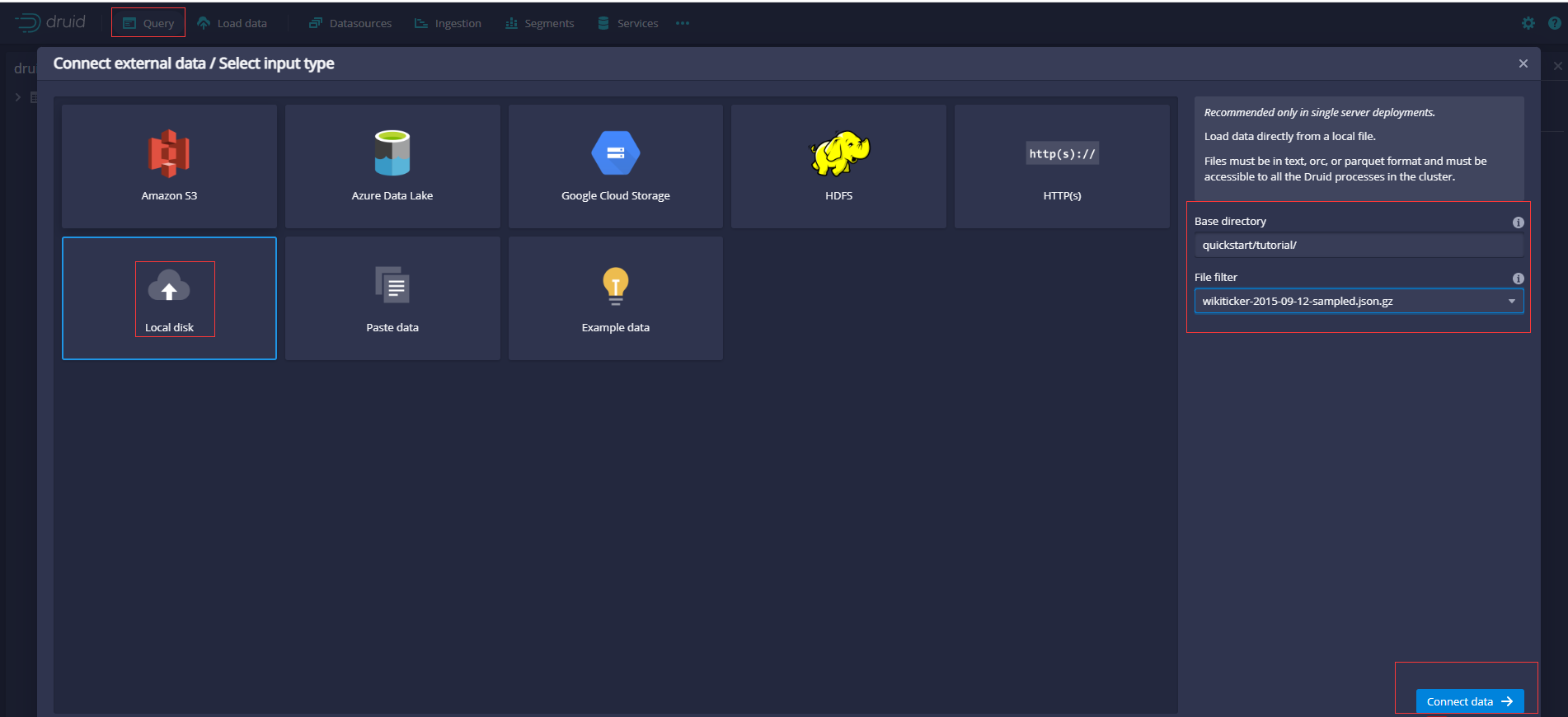Show info for File filter
The width and height of the screenshot is (1568, 717).
[x=1518, y=279]
